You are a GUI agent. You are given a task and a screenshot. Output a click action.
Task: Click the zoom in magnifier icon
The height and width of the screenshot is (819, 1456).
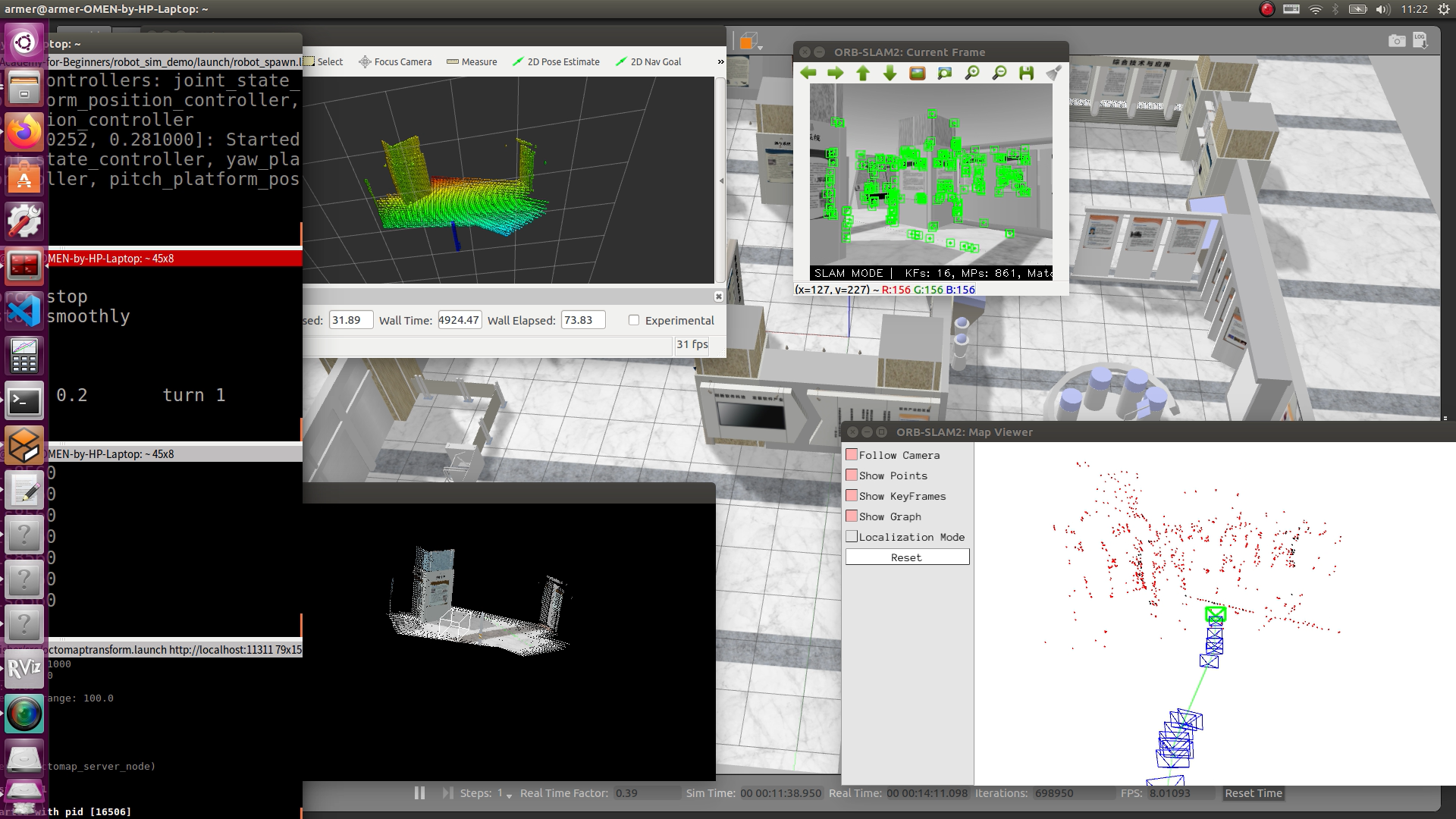(x=972, y=74)
